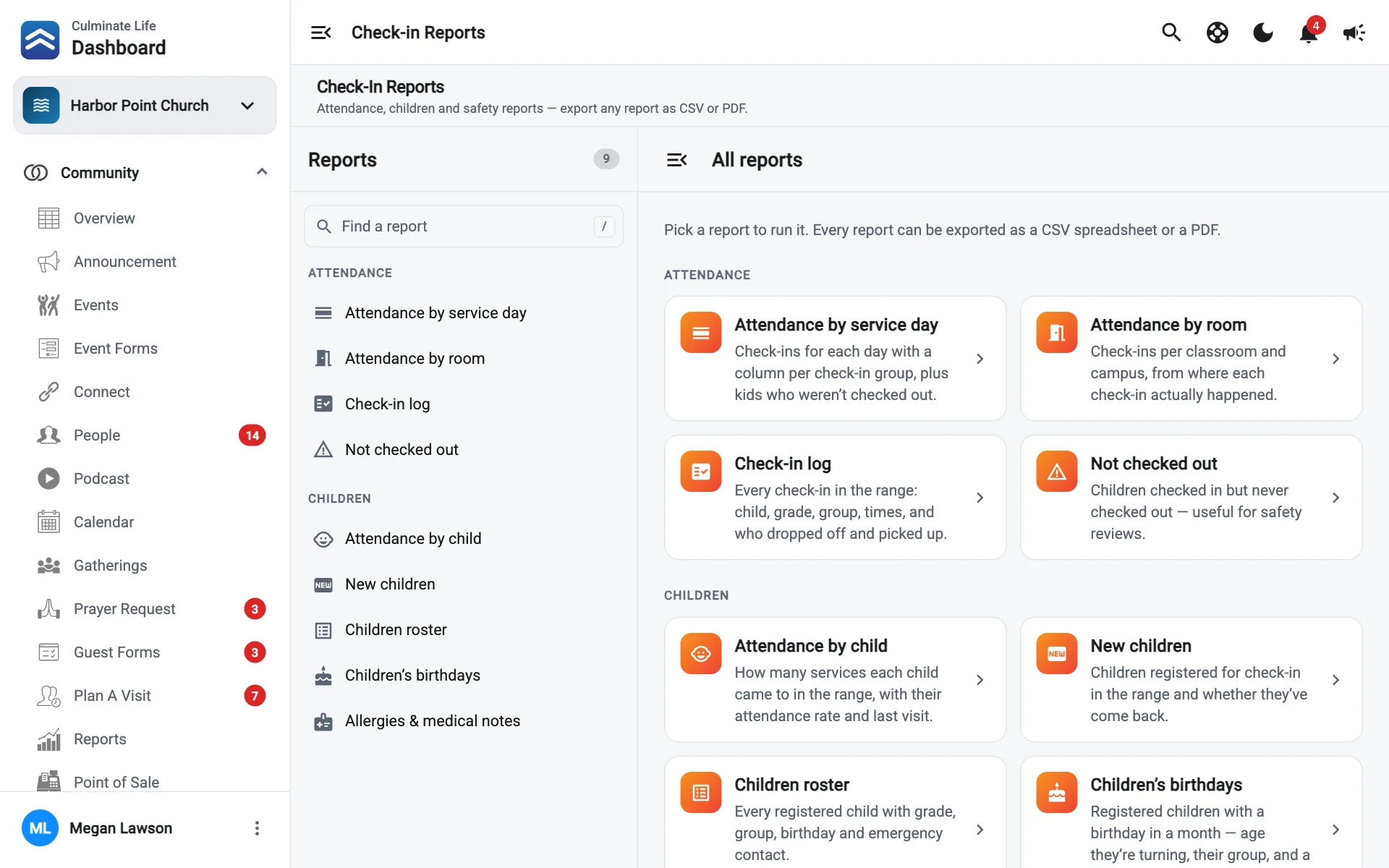Viewport: 1389px width, 868px height.
Task: Select New children in report list
Action: (x=464, y=584)
